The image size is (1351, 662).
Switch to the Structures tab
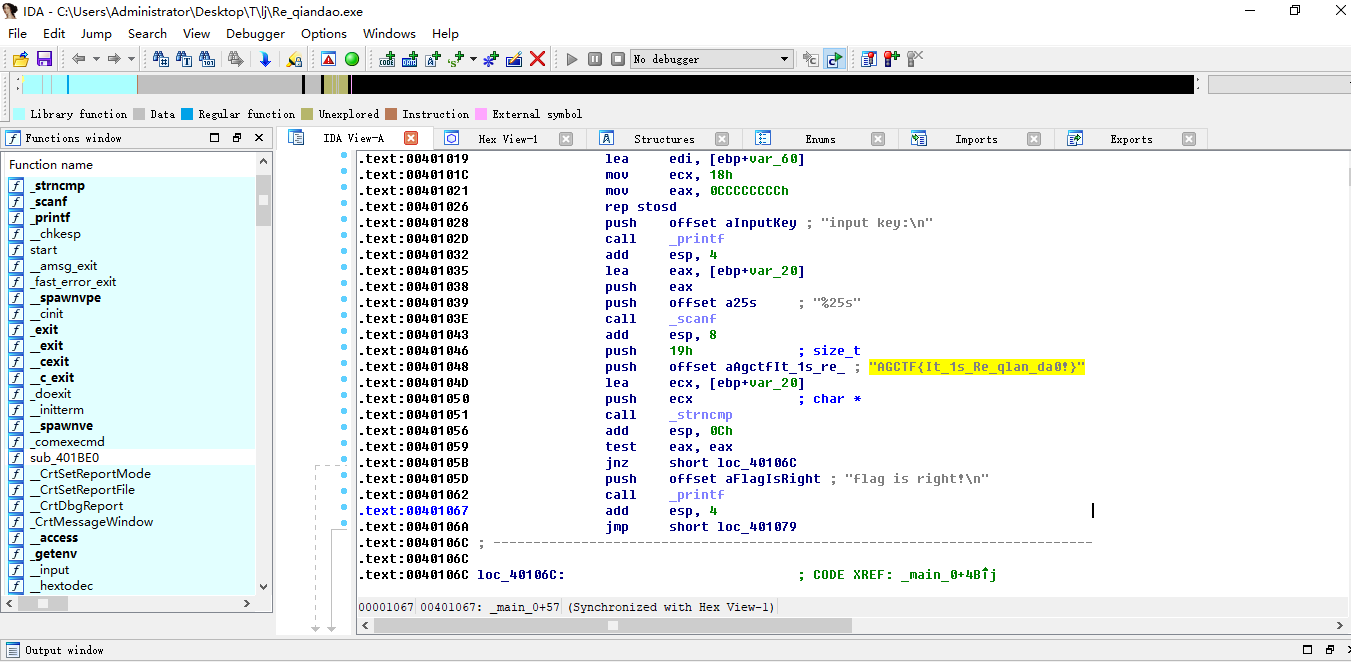tap(663, 139)
